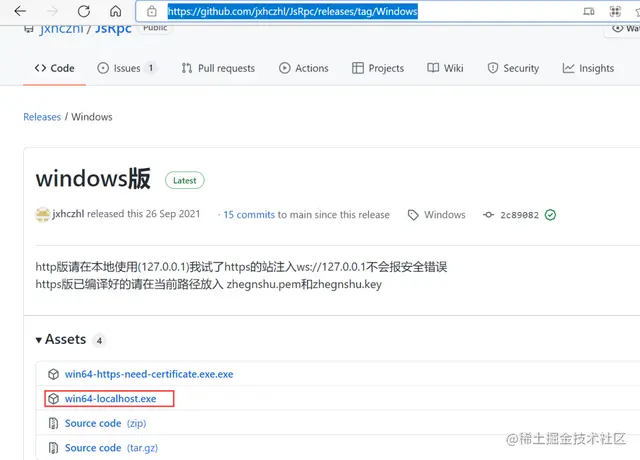Screen dimensions: 640x460
Task: Collapse the Assets section triangle
Action: click(39, 340)
